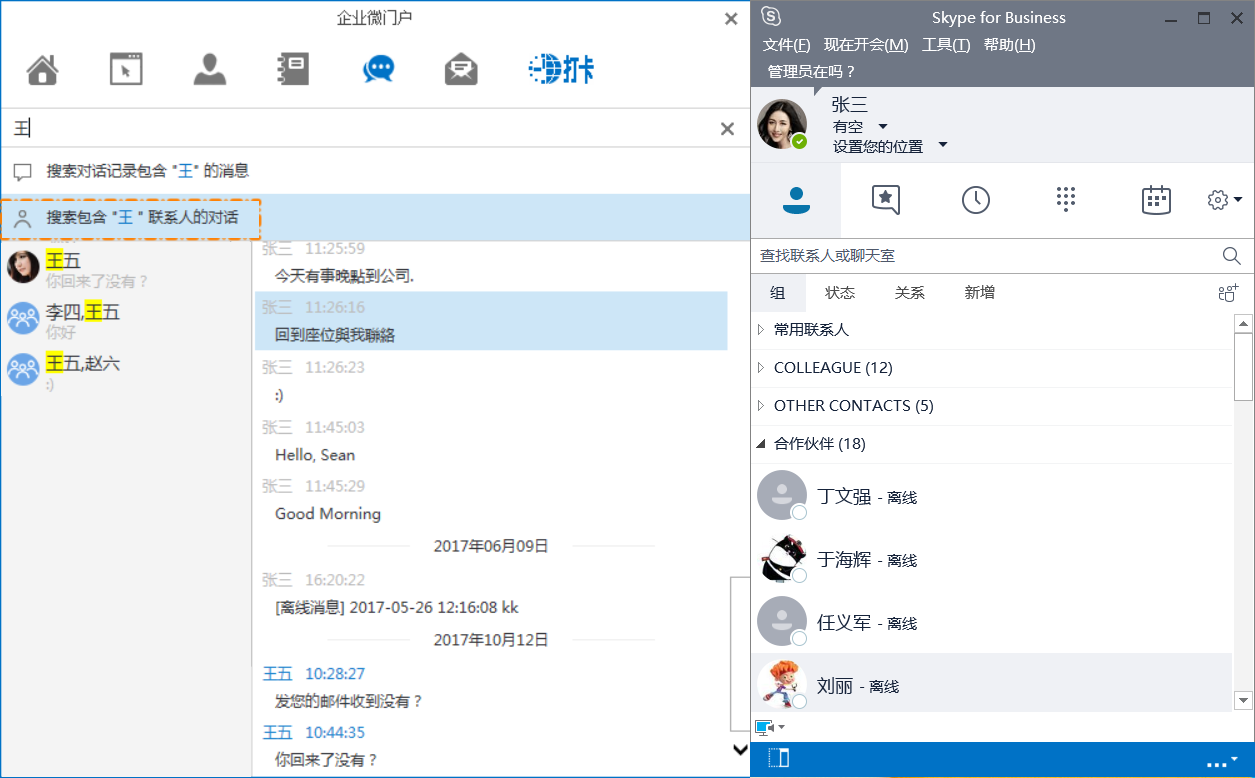The image size is (1255, 778).
Task: Open the 现在开会(M) menu
Action: point(866,45)
